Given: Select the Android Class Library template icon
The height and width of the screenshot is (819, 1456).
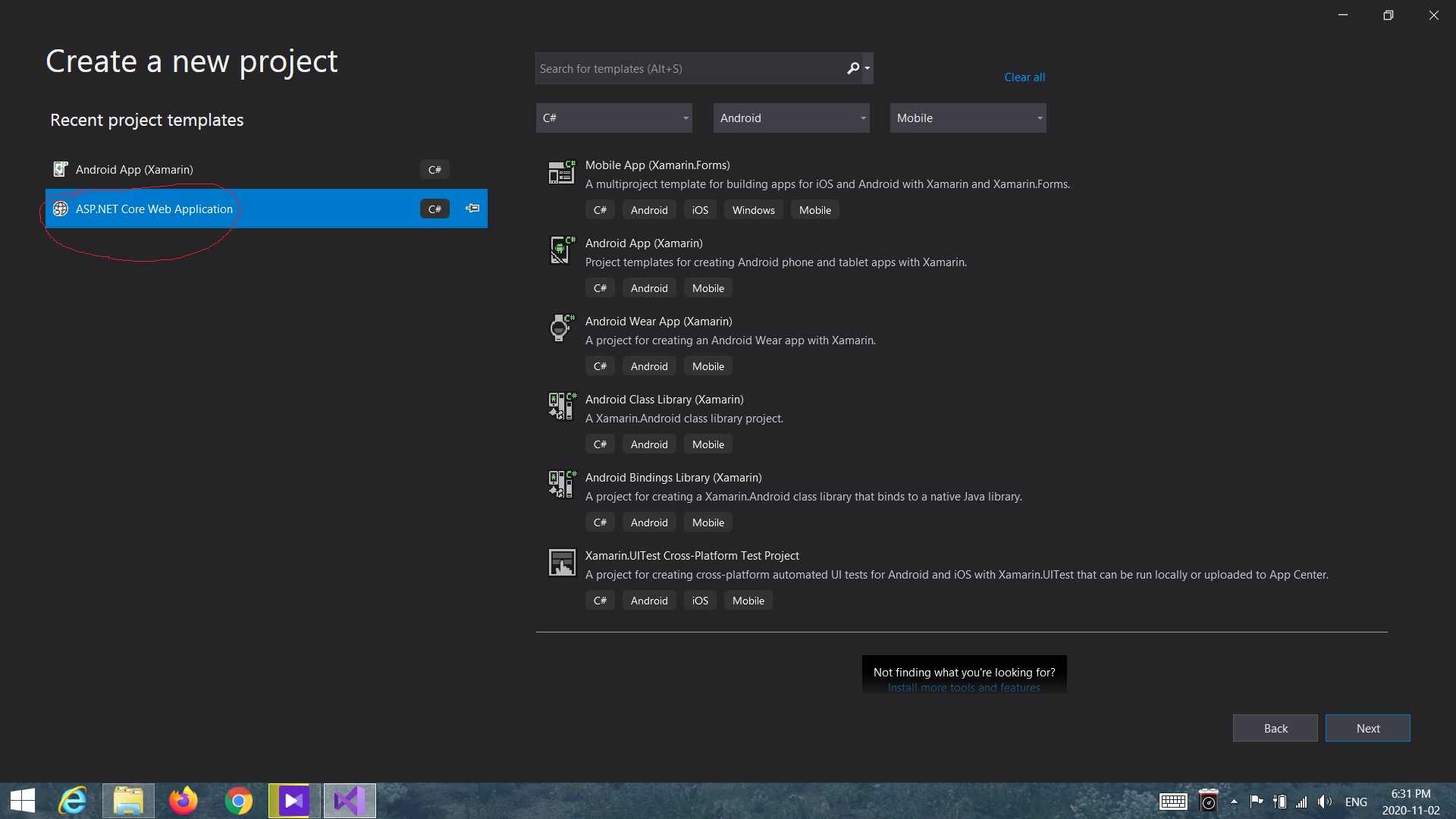Looking at the screenshot, I should 562,406.
